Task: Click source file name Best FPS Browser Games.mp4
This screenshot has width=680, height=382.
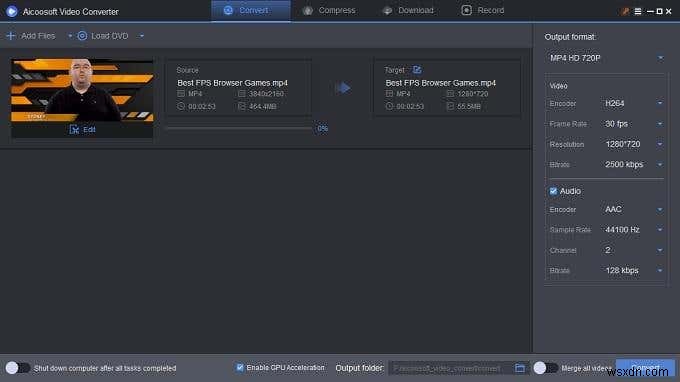Action: tap(232, 83)
